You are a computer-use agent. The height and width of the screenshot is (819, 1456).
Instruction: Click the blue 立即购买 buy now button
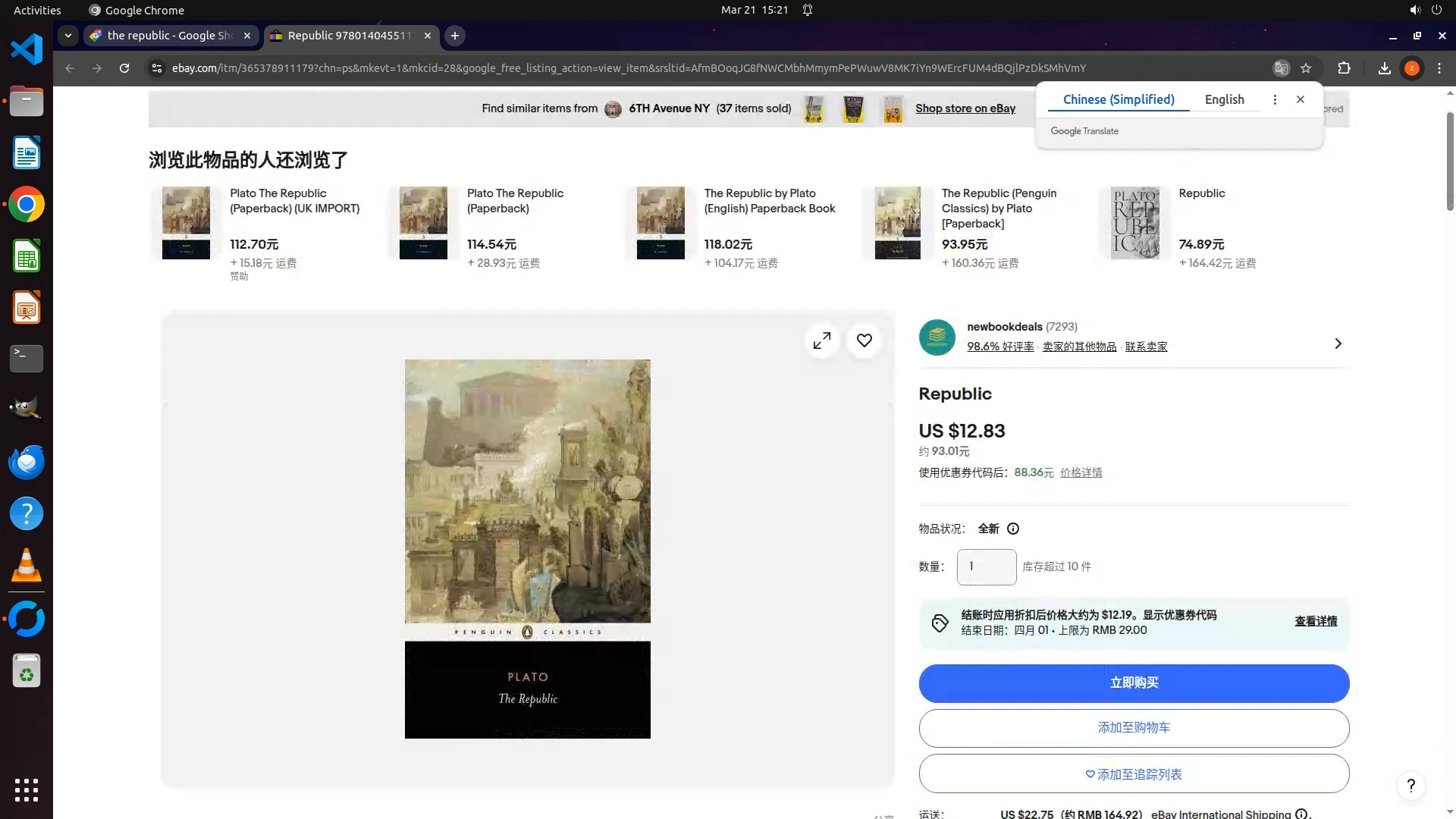1134,682
